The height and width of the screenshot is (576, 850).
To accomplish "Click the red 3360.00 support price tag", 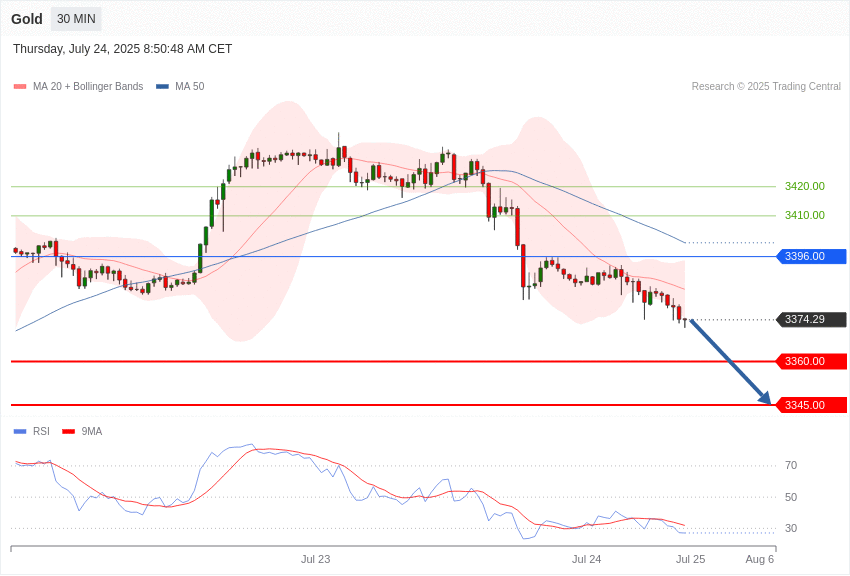I will [x=812, y=361].
